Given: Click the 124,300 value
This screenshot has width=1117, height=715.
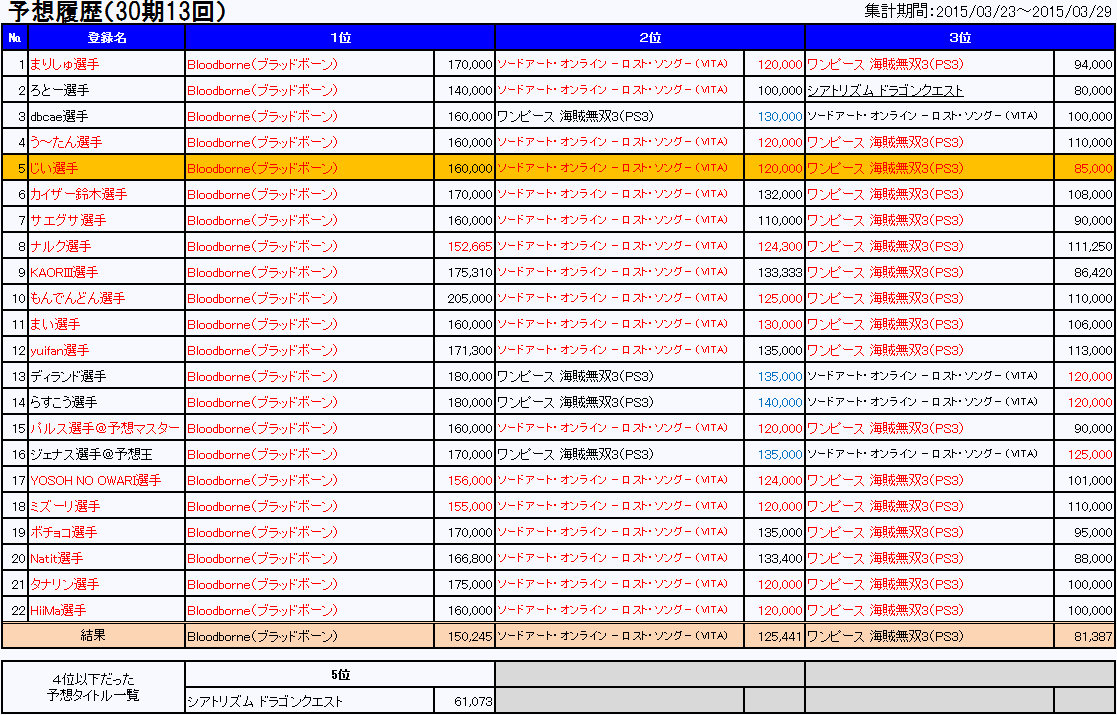Looking at the screenshot, I should [x=780, y=246].
